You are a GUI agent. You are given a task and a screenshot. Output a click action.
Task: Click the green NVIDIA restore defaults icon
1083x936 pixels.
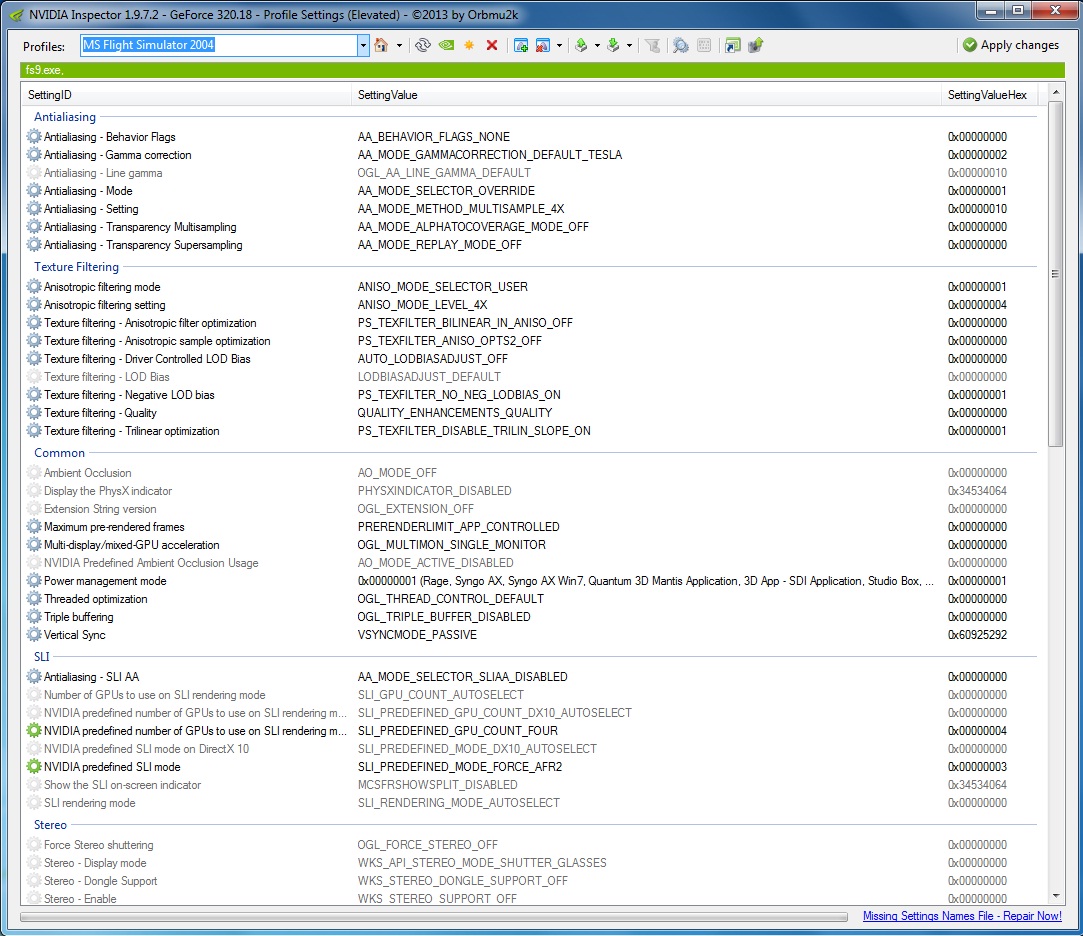(446, 46)
